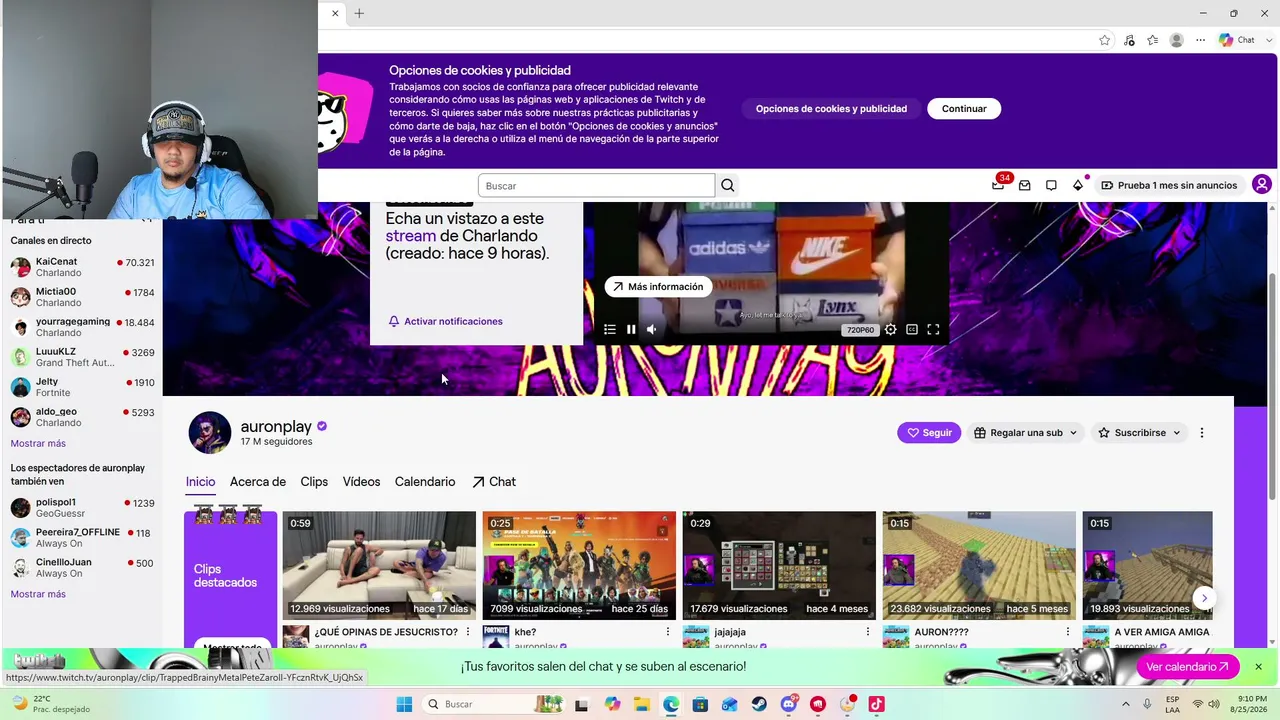Image resolution: width=1280 pixels, height=720 pixels.
Task: Pause the featured stream video
Action: (631, 329)
